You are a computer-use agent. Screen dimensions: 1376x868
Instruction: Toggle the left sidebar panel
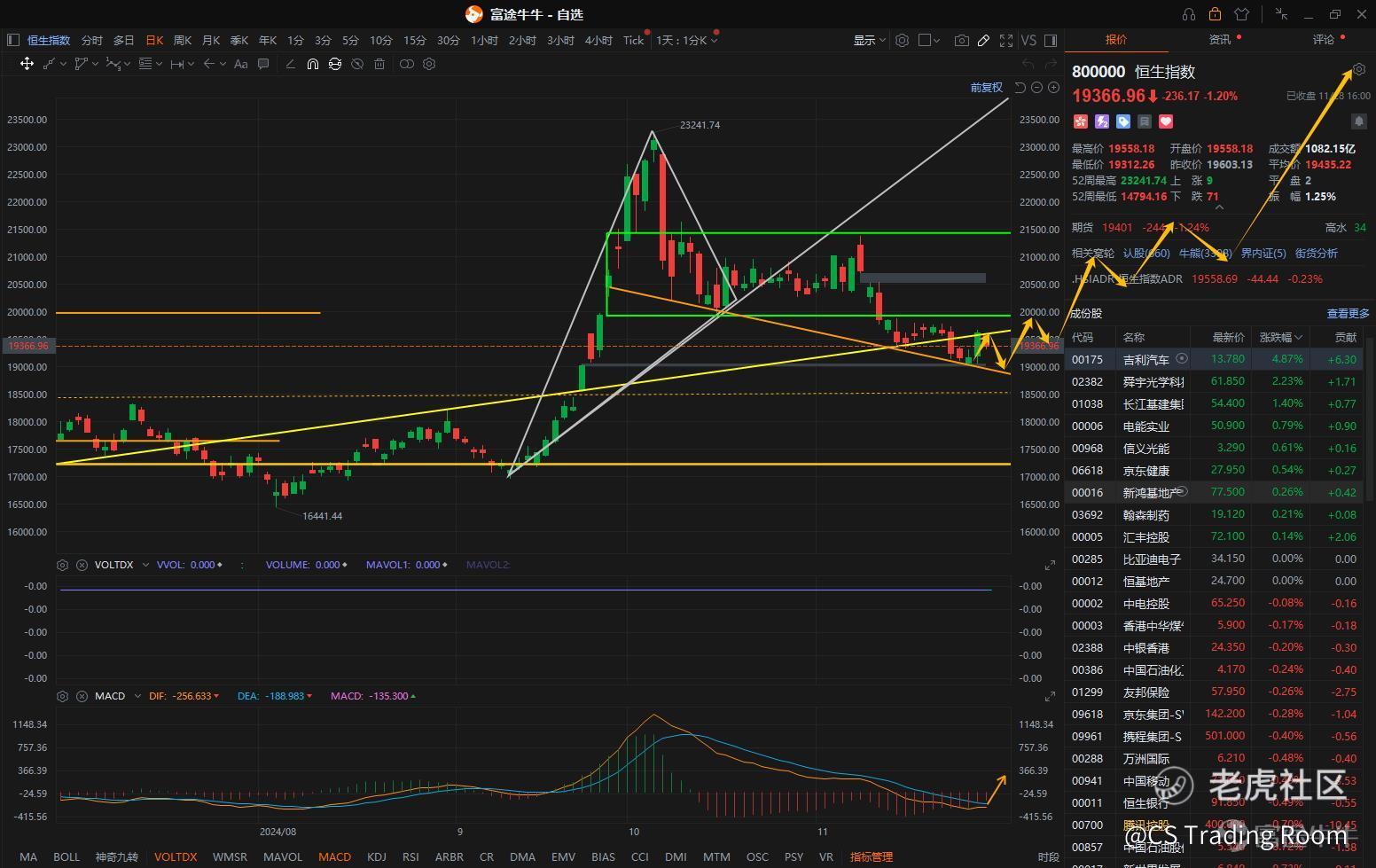click(x=12, y=40)
